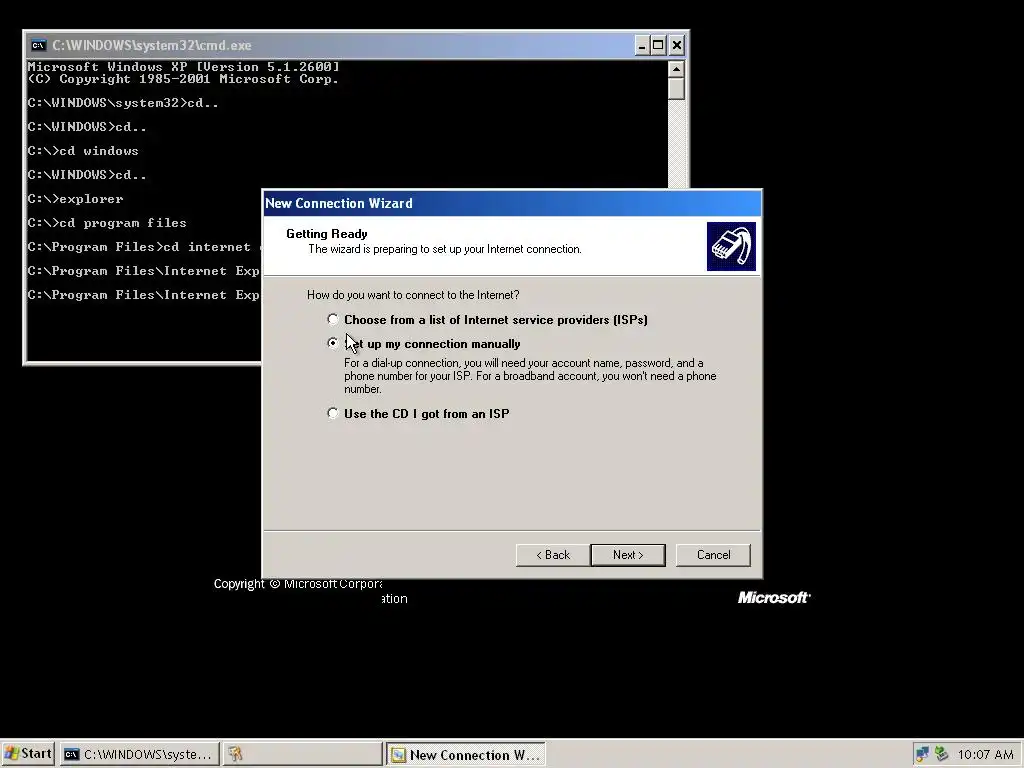
Task: Minimize the cmd.exe window
Action: (642, 45)
